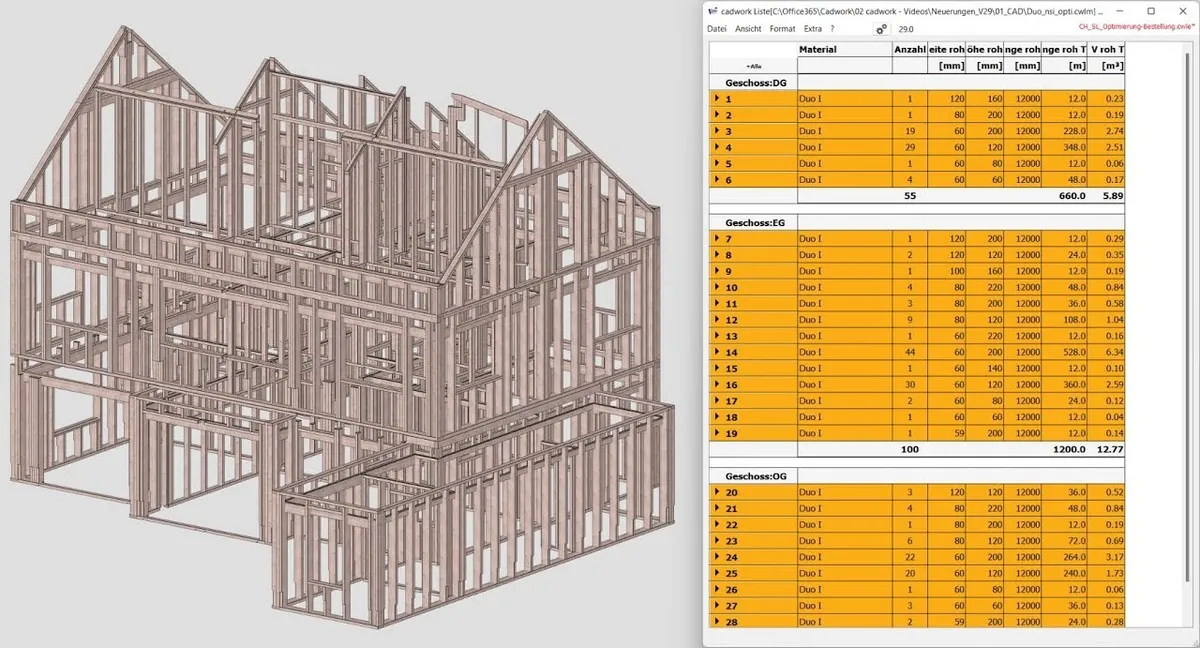Select the Anzahl column header
This screenshot has height=648, width=1200.
(910, 49)
